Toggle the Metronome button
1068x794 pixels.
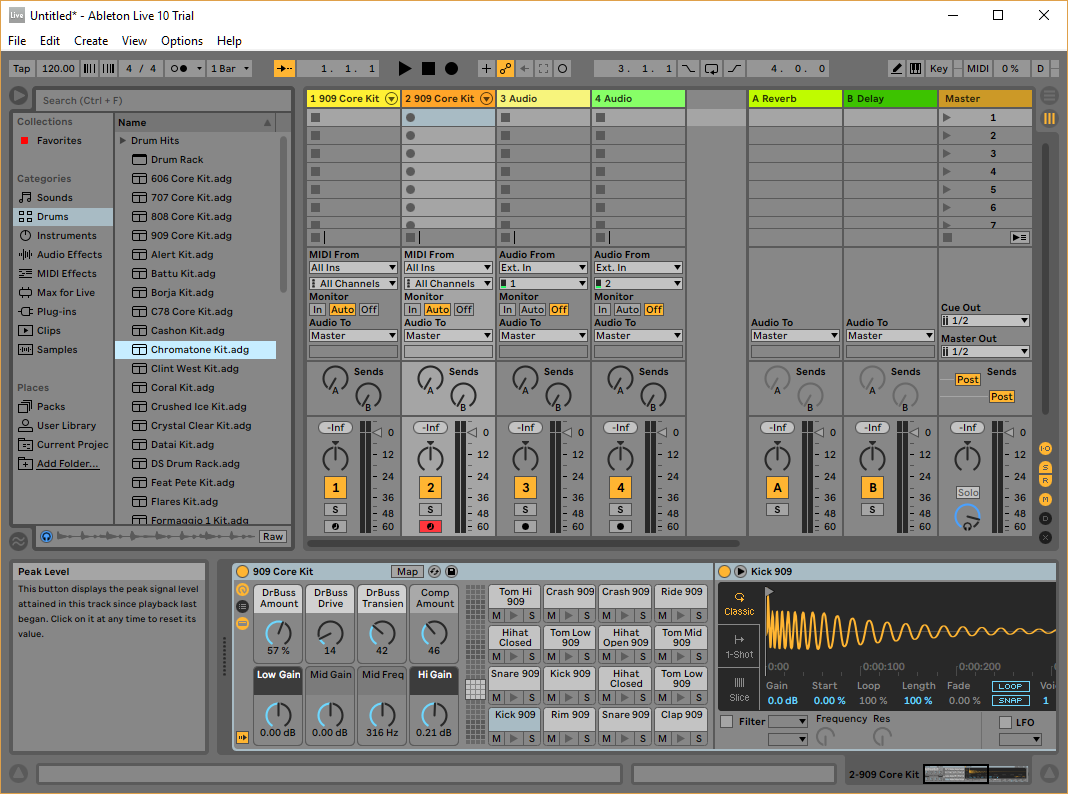pyautogui.click(x=178, y=69)
